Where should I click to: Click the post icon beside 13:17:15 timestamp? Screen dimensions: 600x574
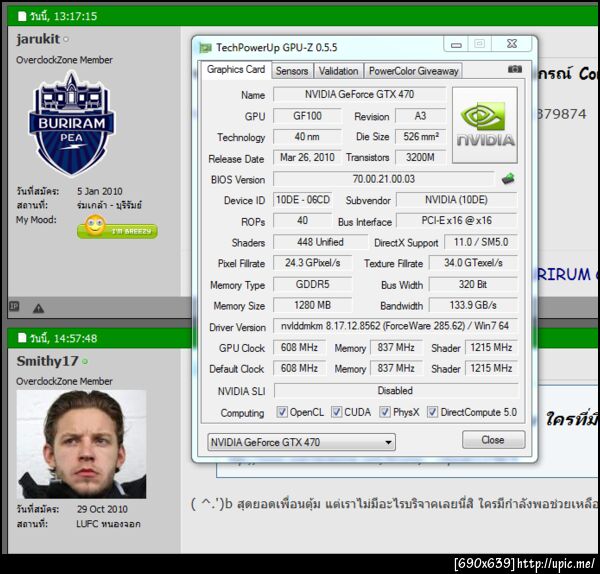click(x=22, y=16)
